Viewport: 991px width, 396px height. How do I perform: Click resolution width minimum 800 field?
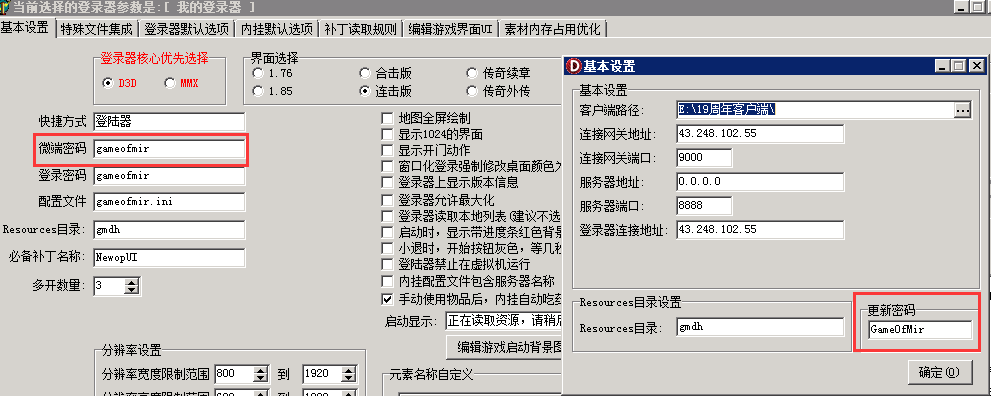(234, 374)
